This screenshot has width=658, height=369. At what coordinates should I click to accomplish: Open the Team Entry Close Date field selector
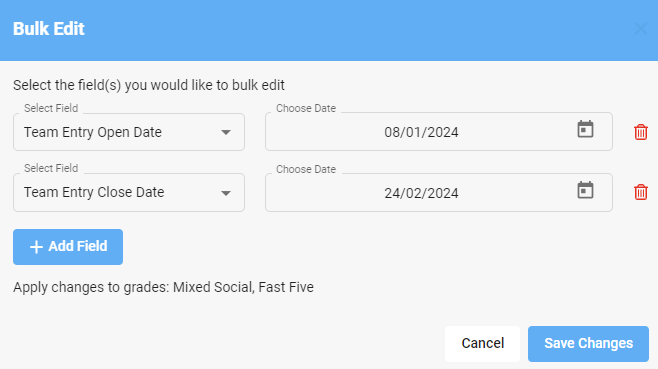(129, 192)
